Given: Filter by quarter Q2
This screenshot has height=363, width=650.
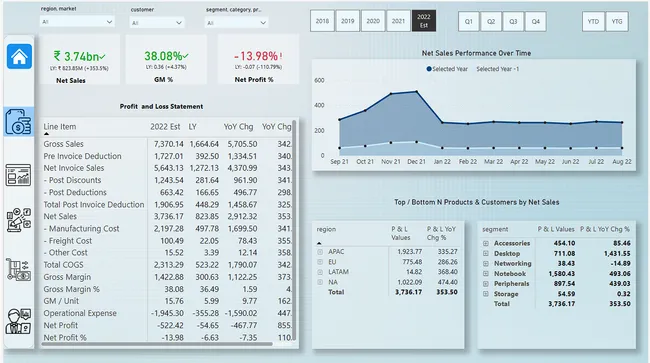Looking at the screenshot, I should click(491, 22).
